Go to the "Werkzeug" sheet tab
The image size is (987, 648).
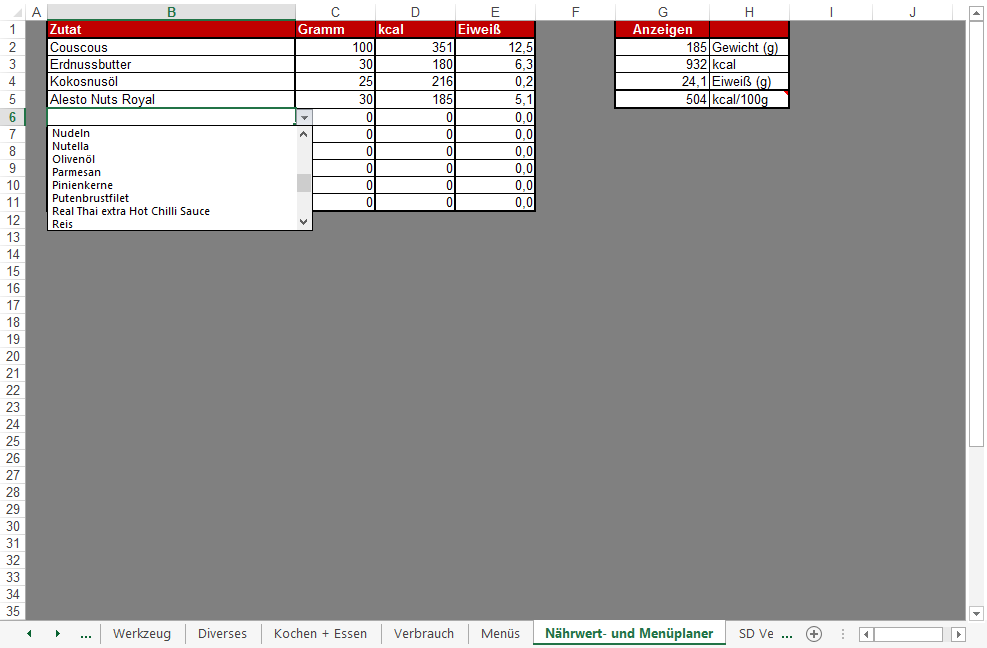tap(142, 634)
